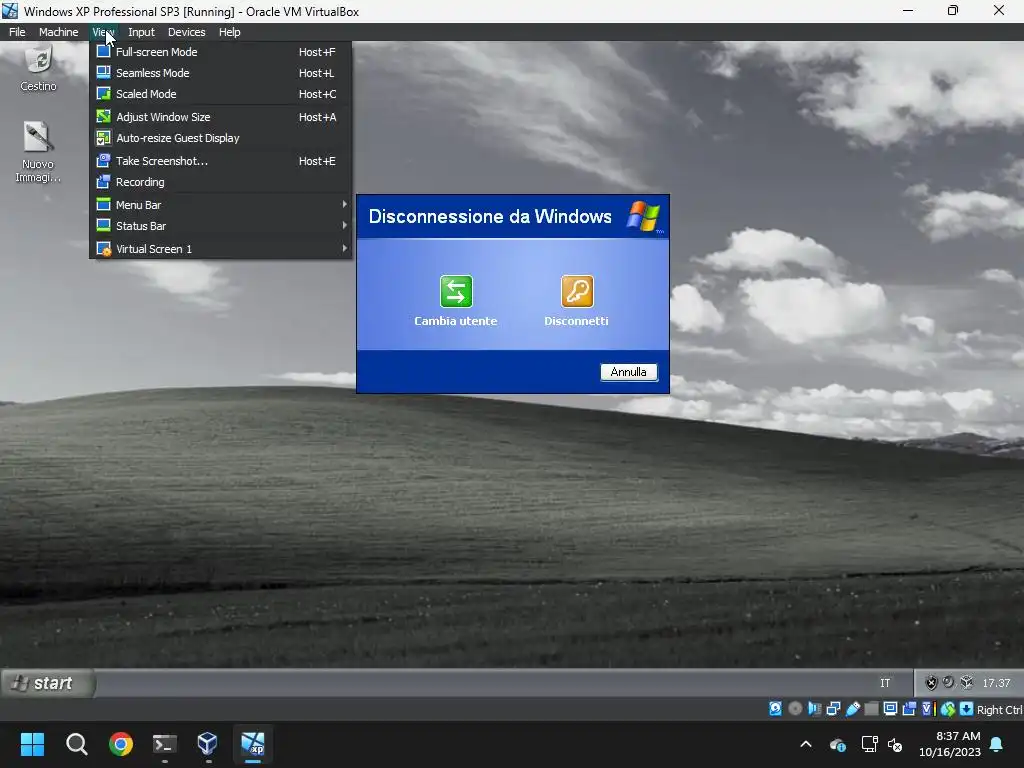Click the Right Ctrl host key label
Viewport: 1024px width, 768px height.
pos(1000,710)
